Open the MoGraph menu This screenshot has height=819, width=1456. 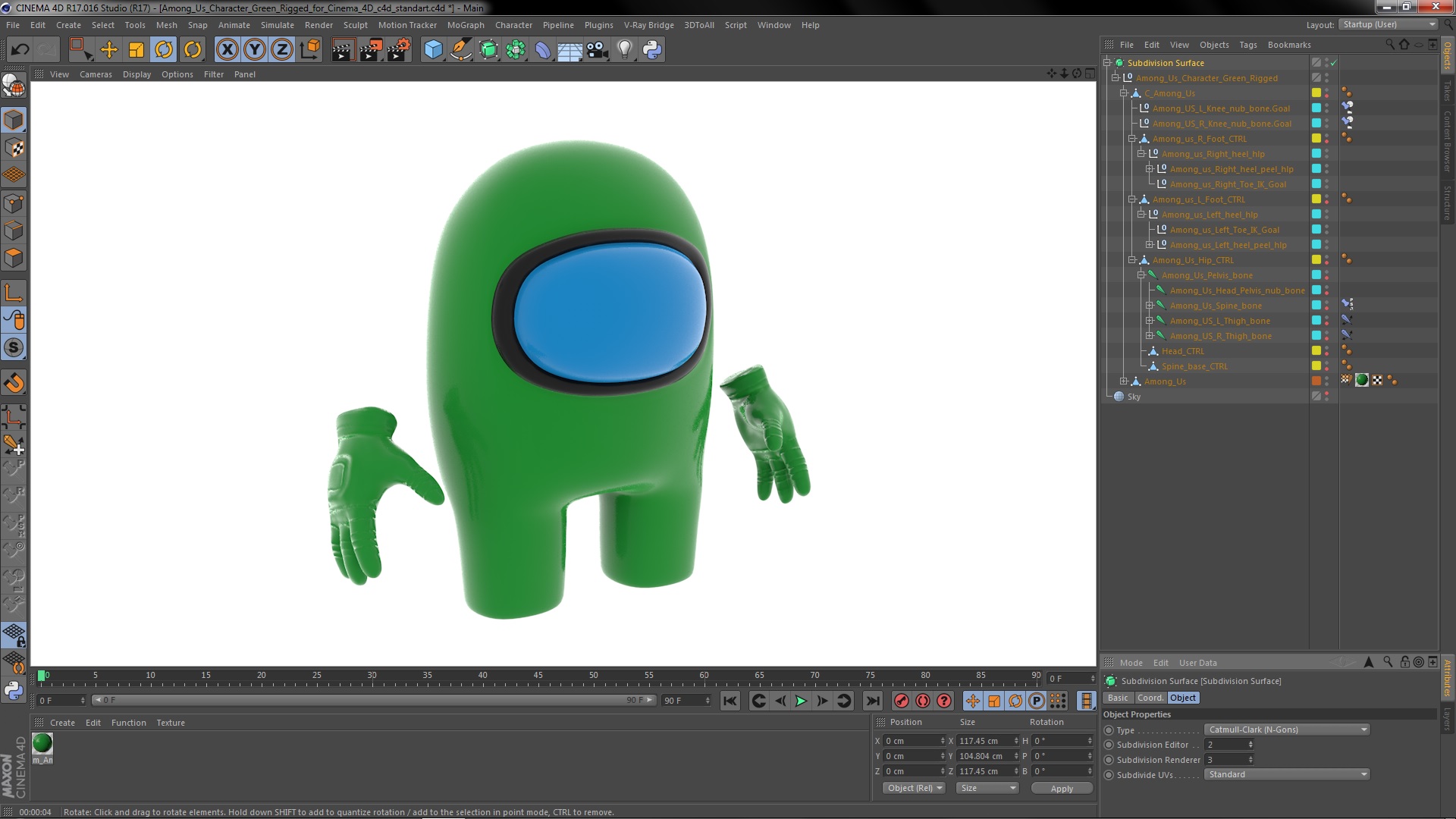[x=466, y=25]
